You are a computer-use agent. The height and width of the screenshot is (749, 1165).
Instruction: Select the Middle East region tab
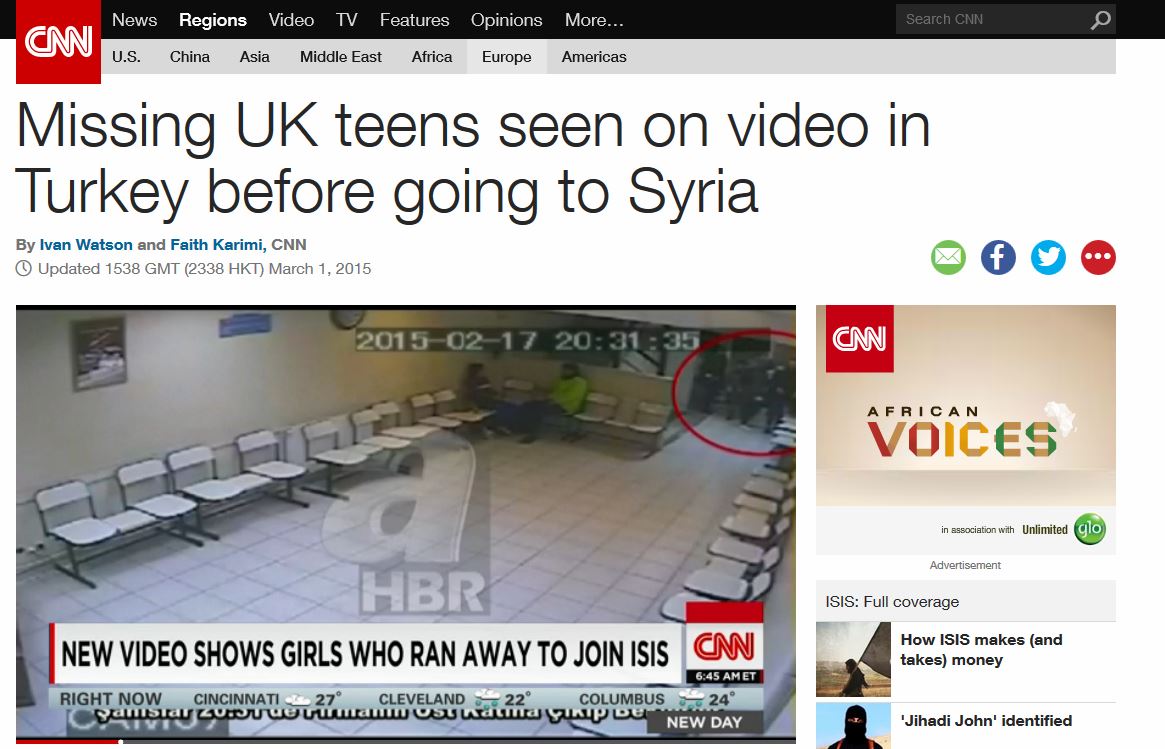tap(340, 56)
